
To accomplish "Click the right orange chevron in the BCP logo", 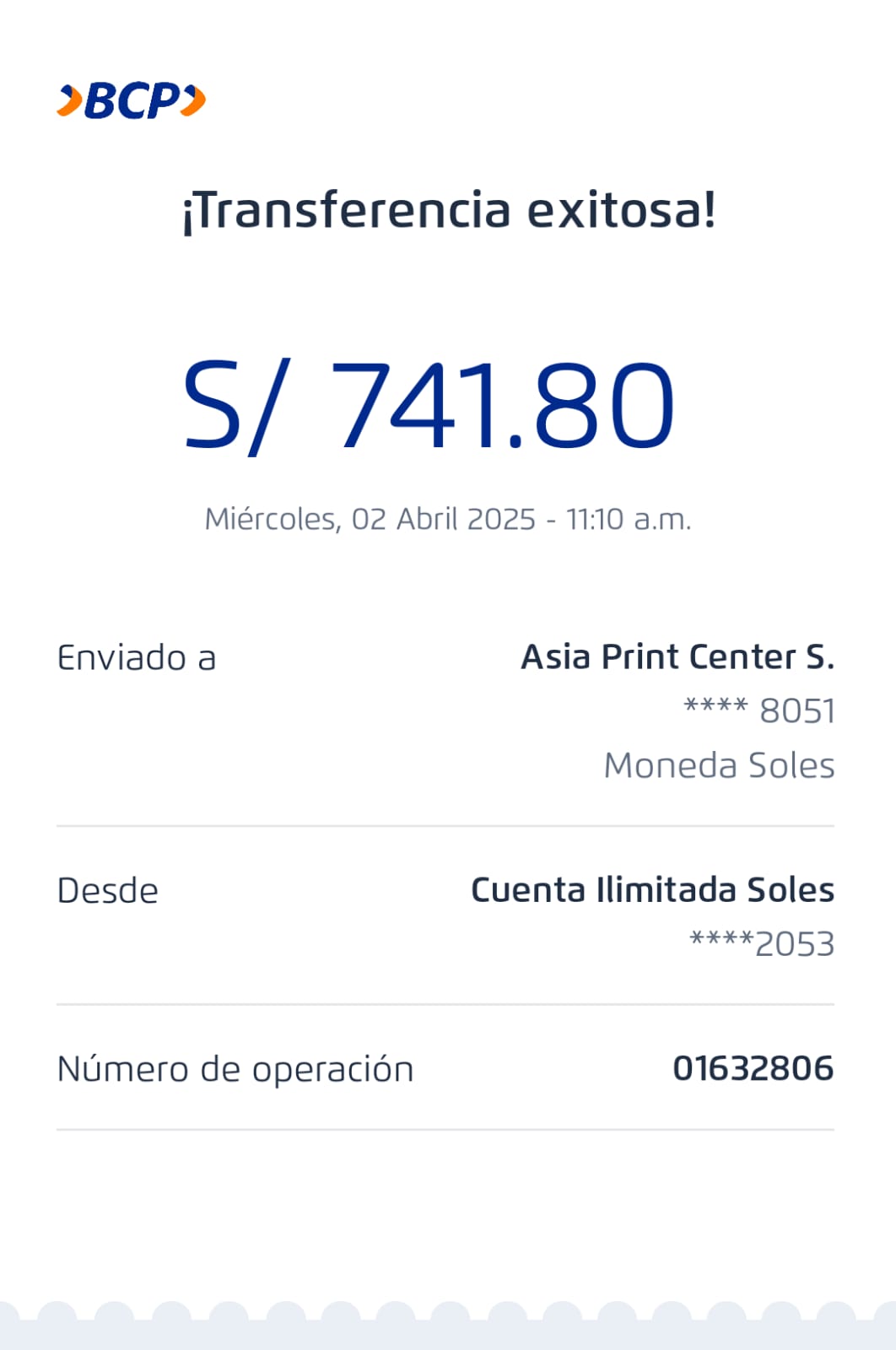I will (194, 101).
